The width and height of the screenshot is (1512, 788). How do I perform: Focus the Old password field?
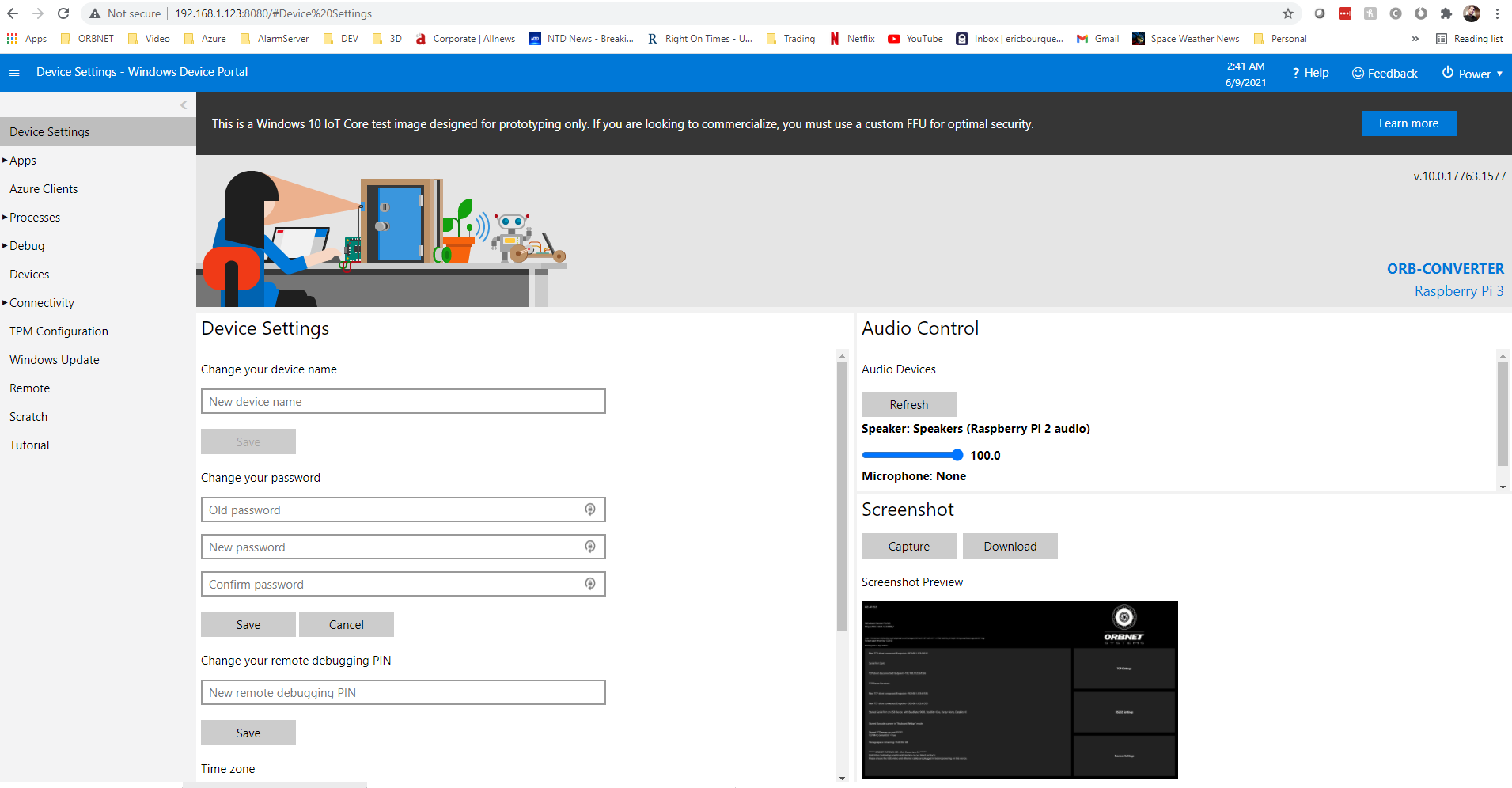click(x=403, y=510)
